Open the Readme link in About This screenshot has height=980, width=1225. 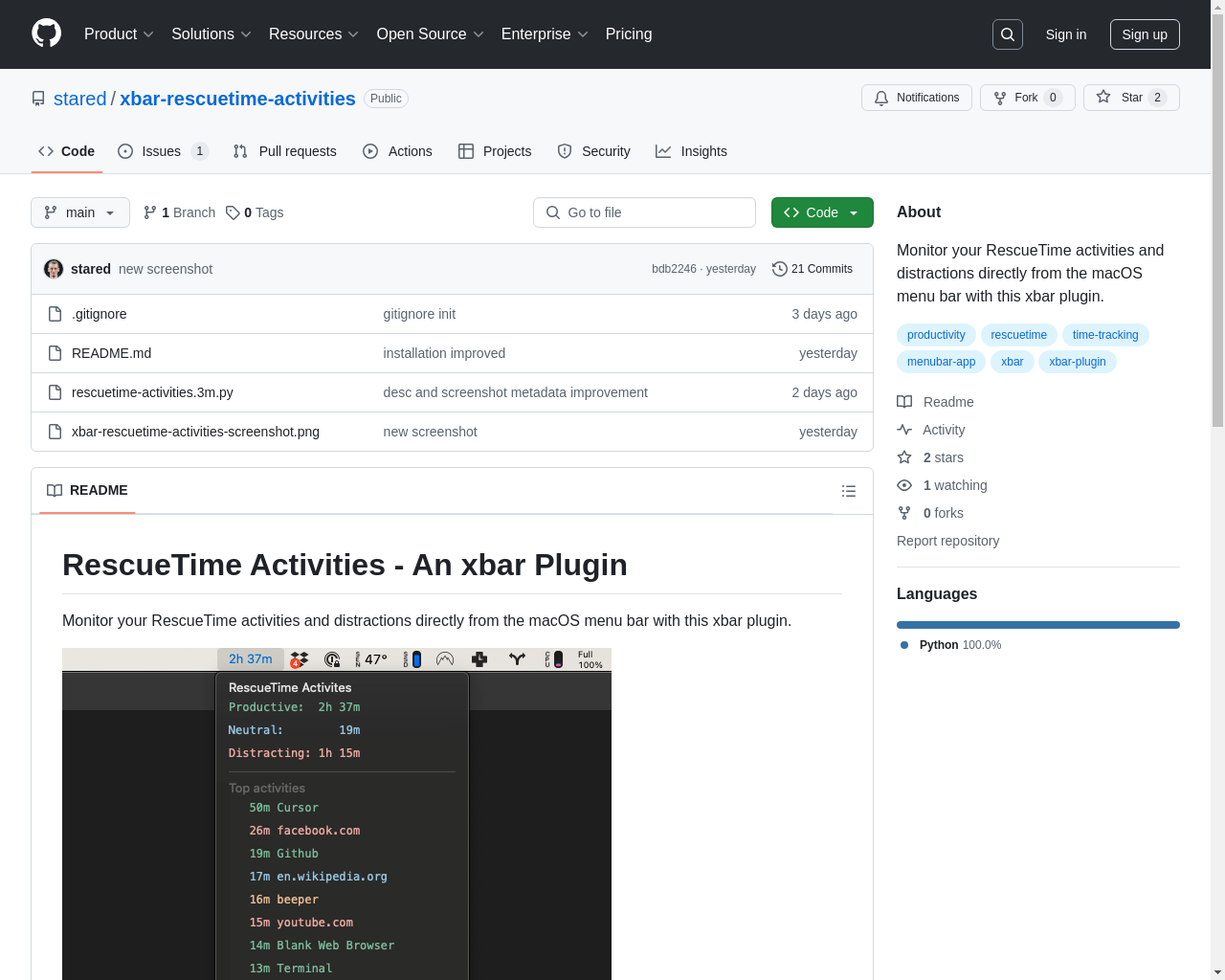point(935,402)
